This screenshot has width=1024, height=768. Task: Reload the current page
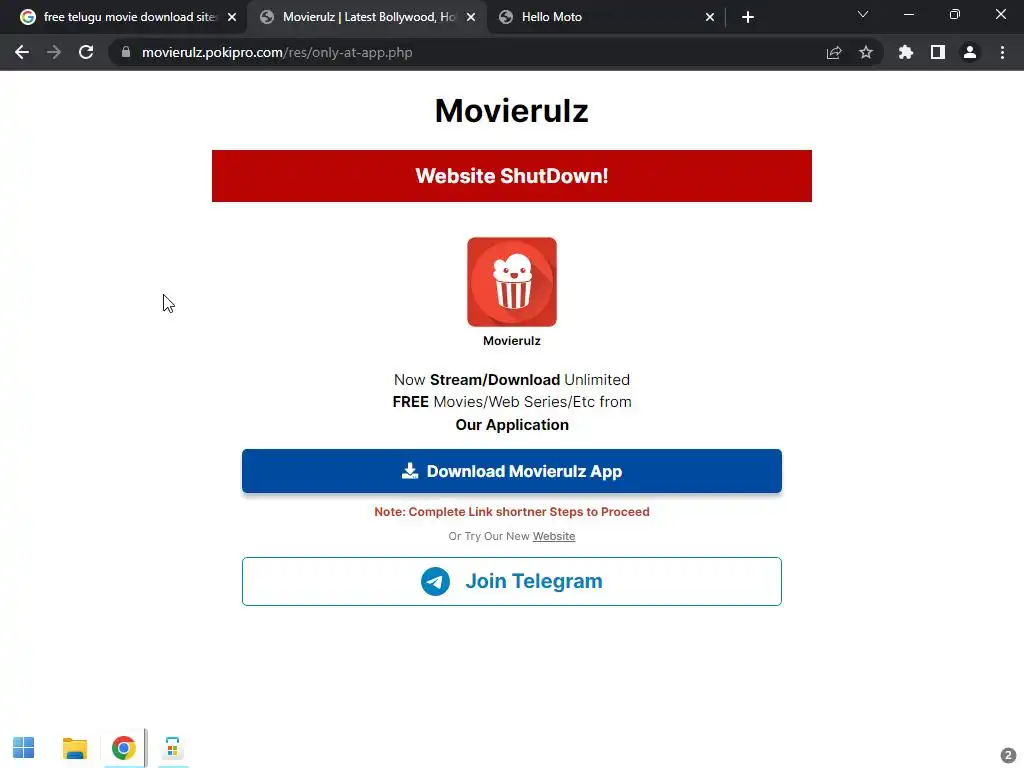[x=86, y=52]
